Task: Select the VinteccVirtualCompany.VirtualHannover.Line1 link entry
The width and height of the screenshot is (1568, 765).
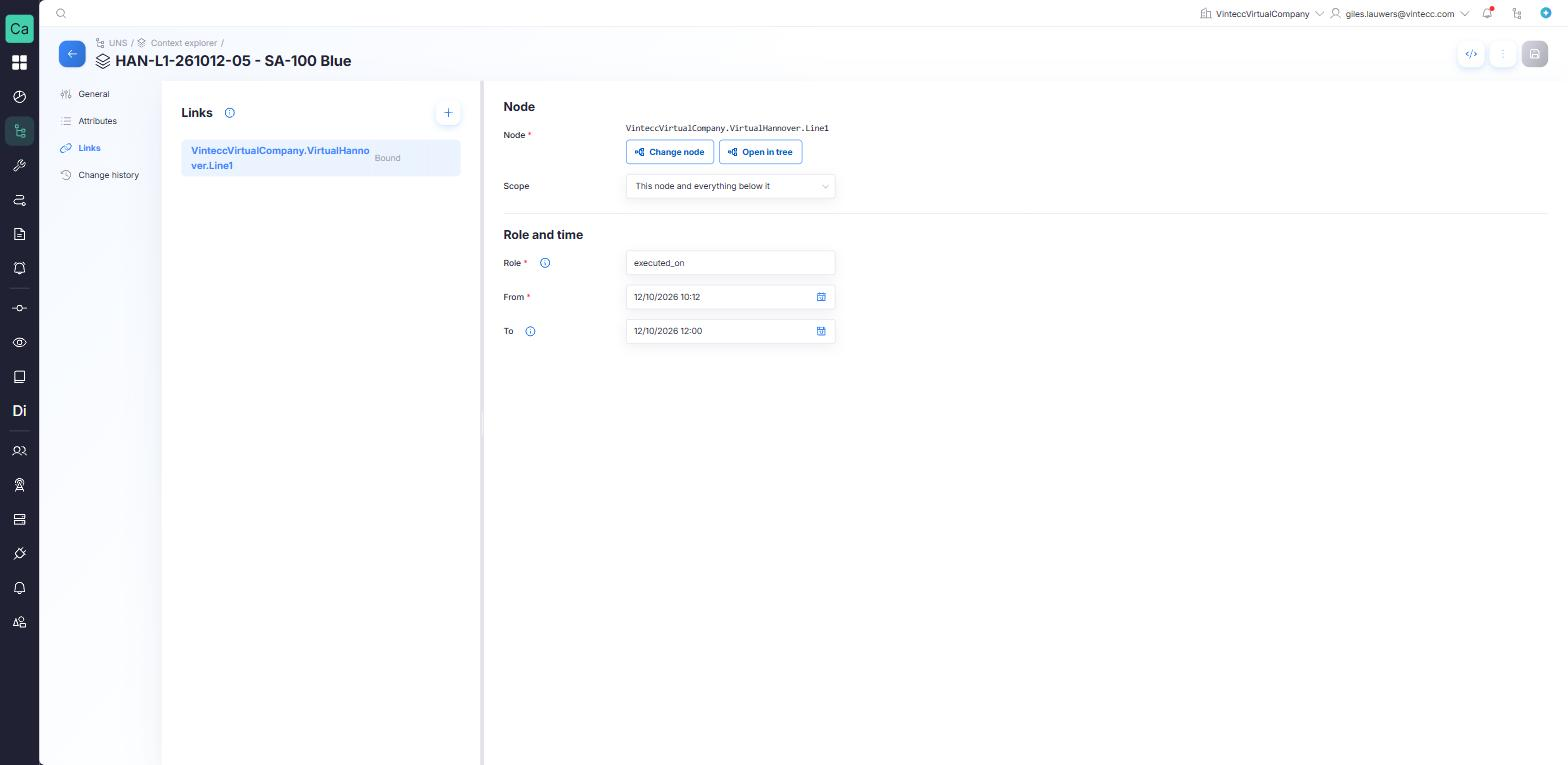Action: (321, 158)
